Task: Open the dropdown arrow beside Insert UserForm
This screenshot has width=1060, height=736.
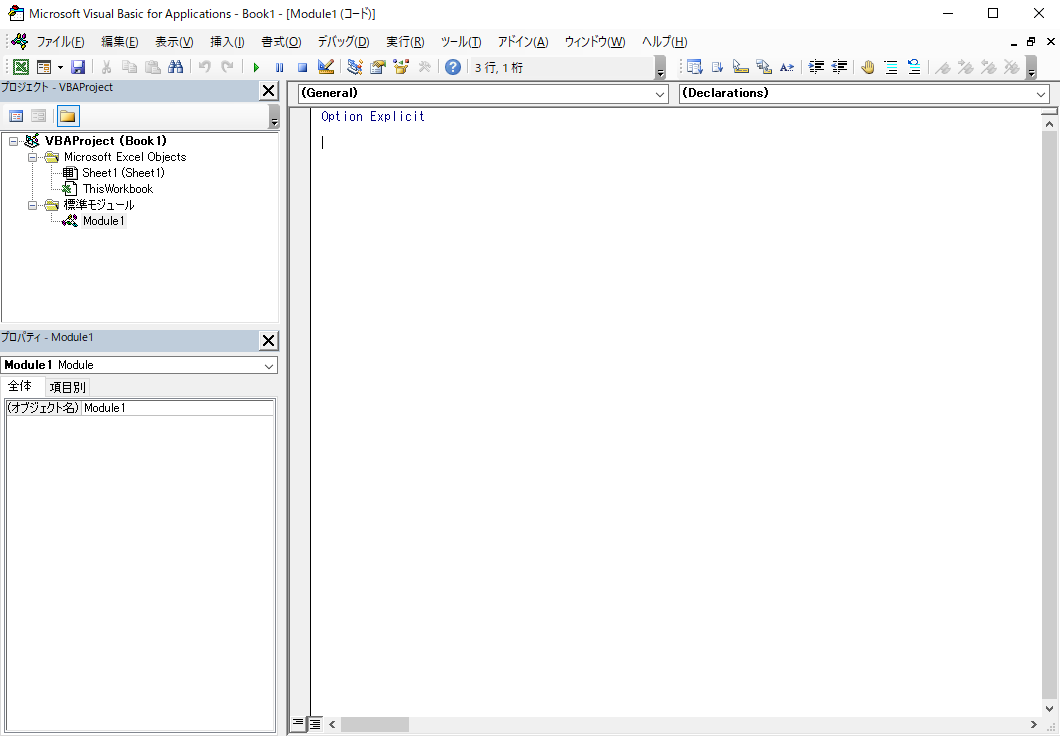Action: coord(60,67)
